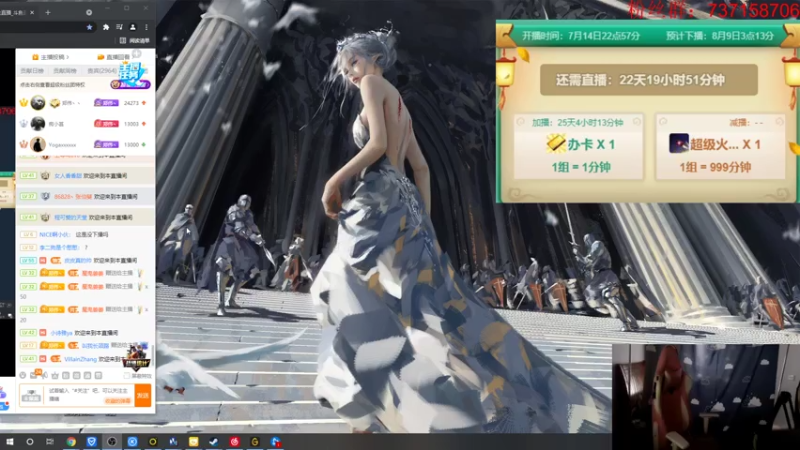Click the Yogaxxxxxx user avatar

click(x=38, y=144)
